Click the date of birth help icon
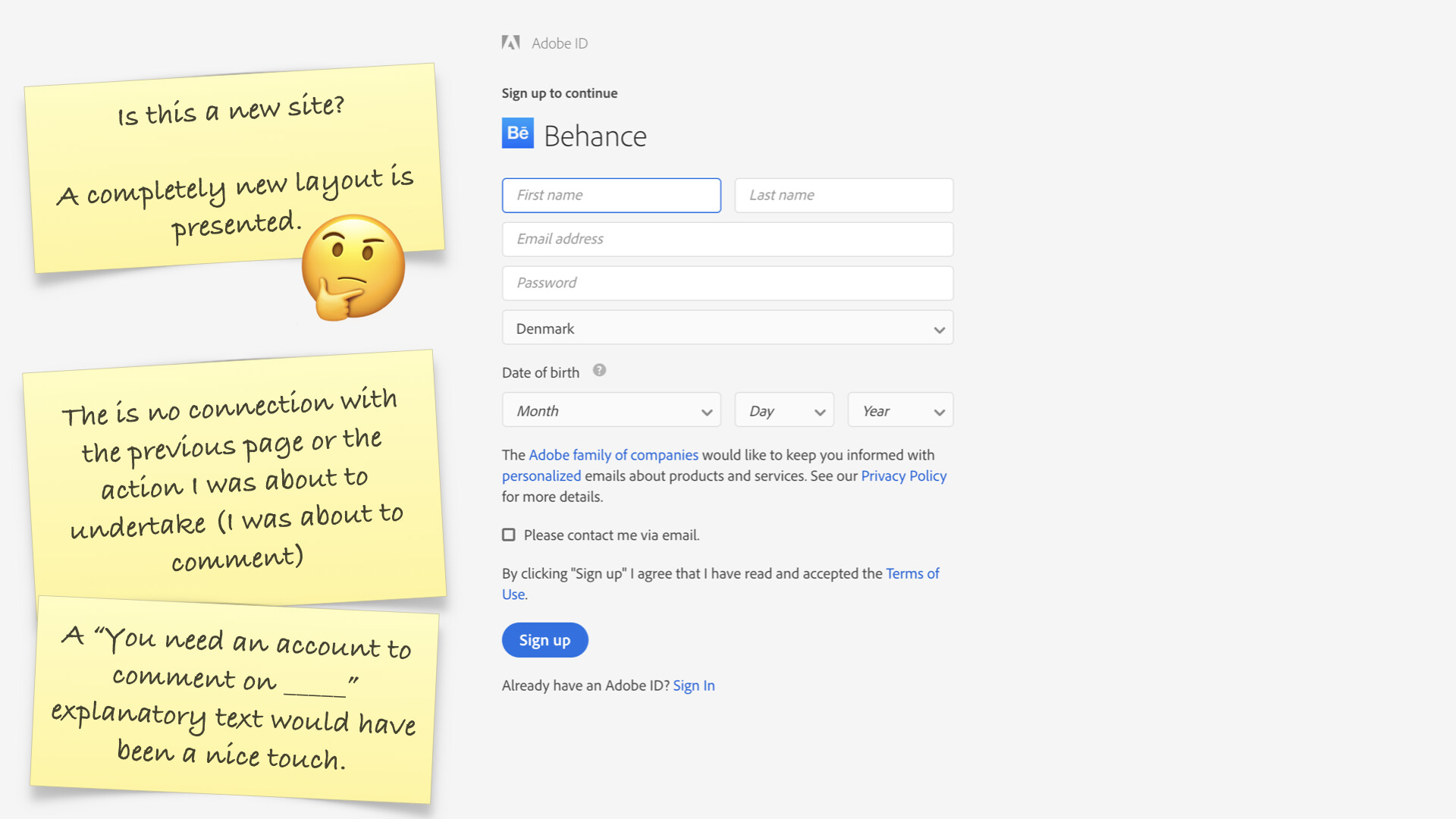1456x819 pixels. point(599,371)
